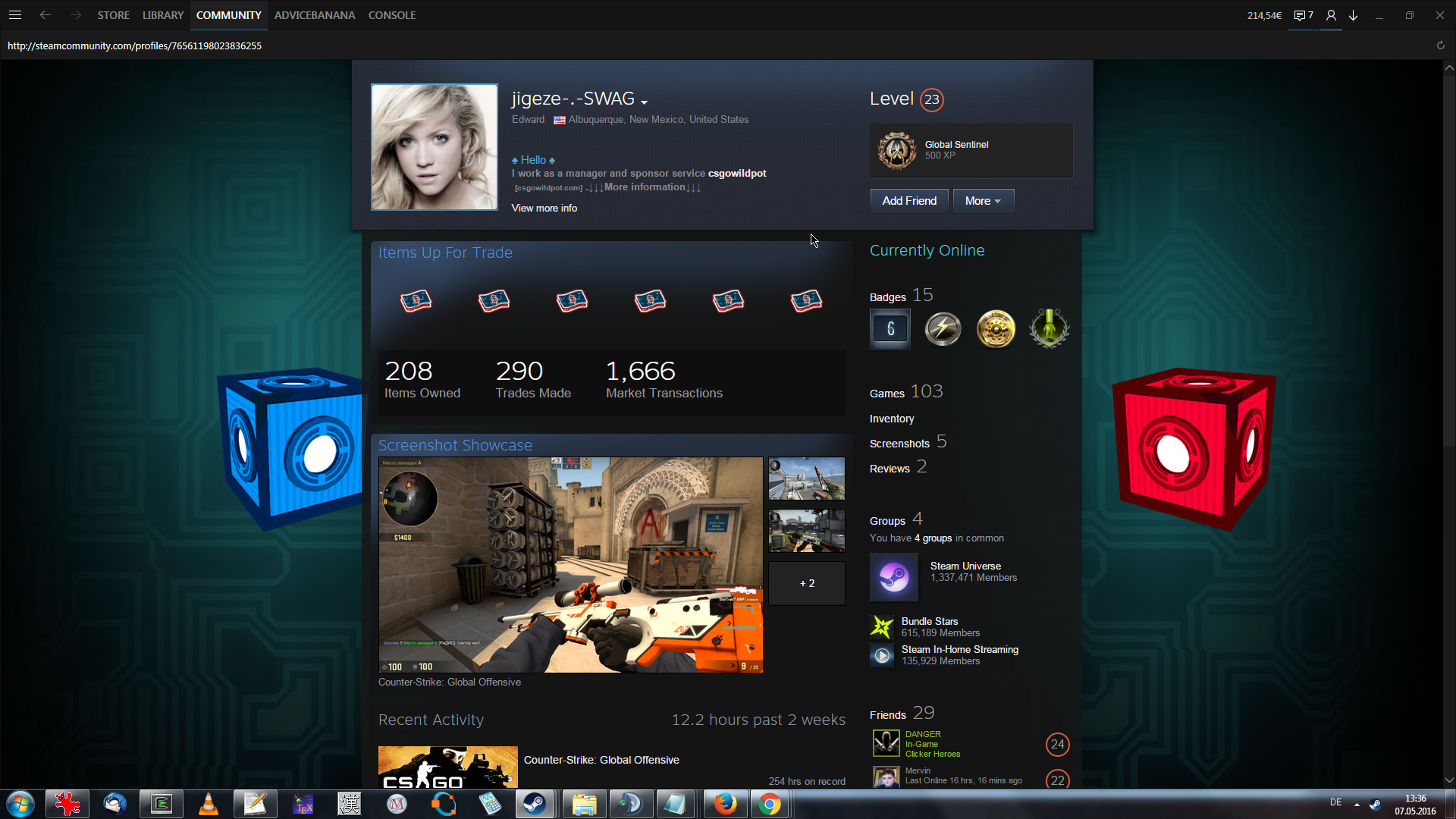Viewport: 1456px width, 819px height.
Task: Open Firefox from the taskbar
Action: [x=725, y=804]
